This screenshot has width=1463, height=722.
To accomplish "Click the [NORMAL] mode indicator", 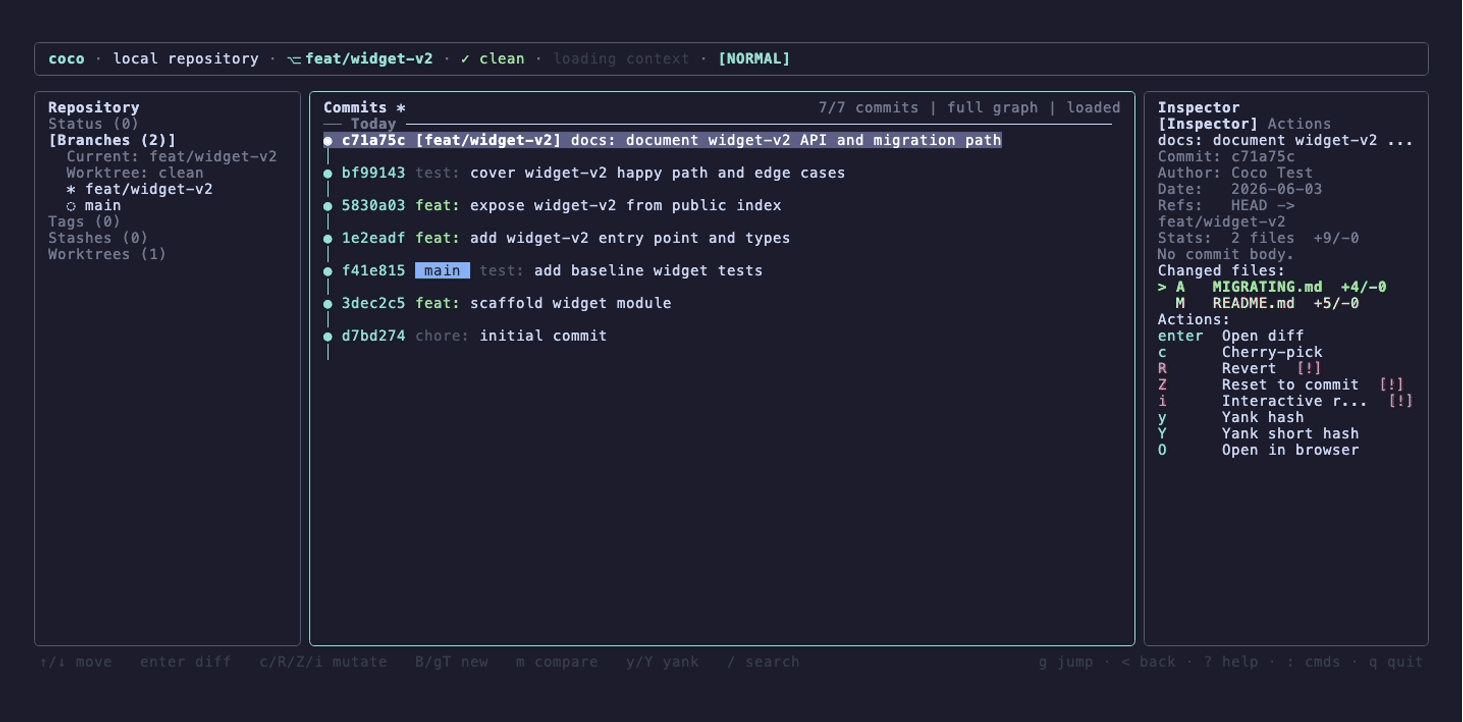I will pyautogui.click(x=754, y=59).
